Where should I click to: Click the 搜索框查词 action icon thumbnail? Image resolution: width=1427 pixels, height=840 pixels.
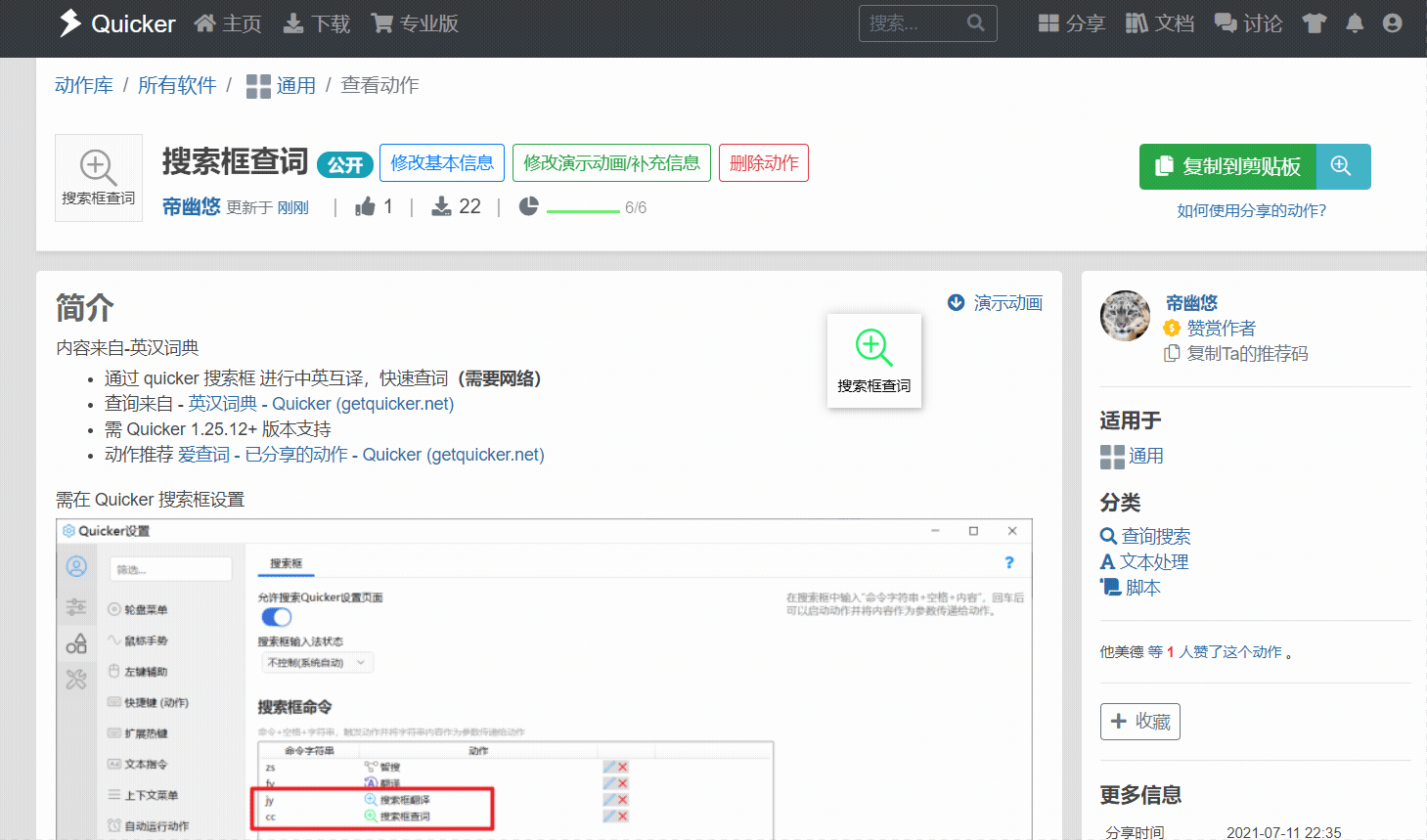pos(99,178)
